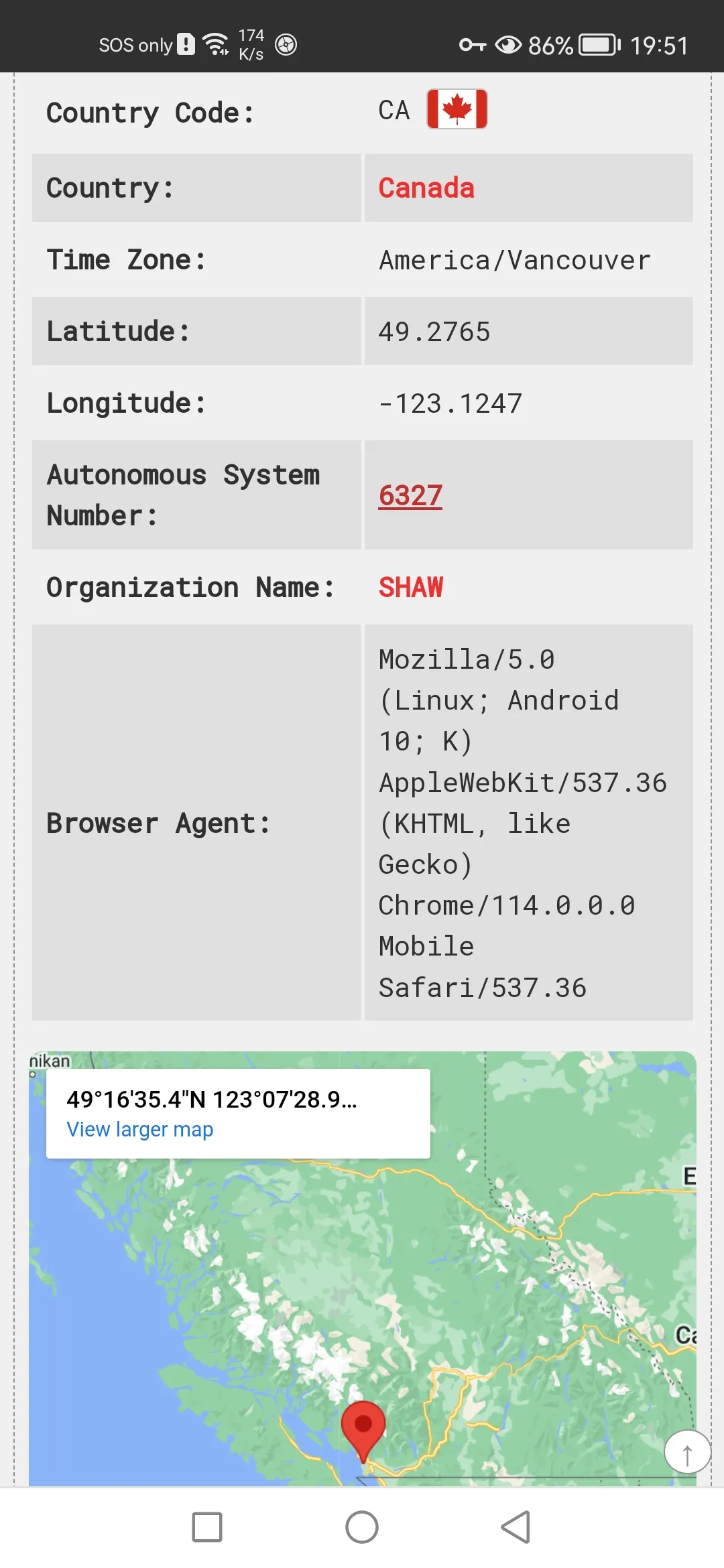Open the 6327 autonomous system link

click(x=410, y=496)
